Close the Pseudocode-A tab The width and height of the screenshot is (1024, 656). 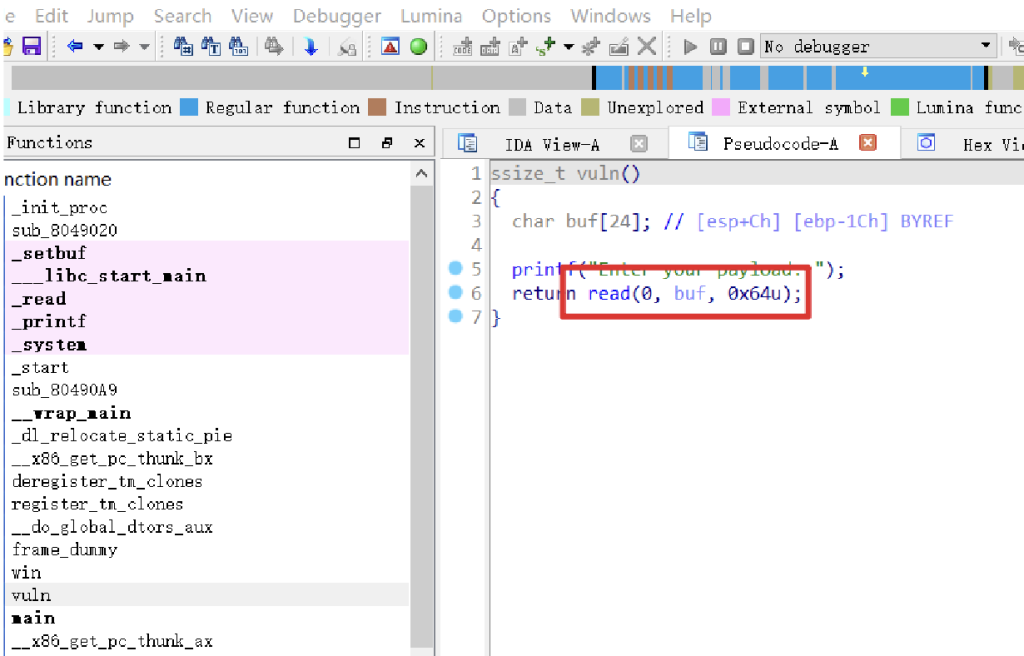(x=868, y=143)
